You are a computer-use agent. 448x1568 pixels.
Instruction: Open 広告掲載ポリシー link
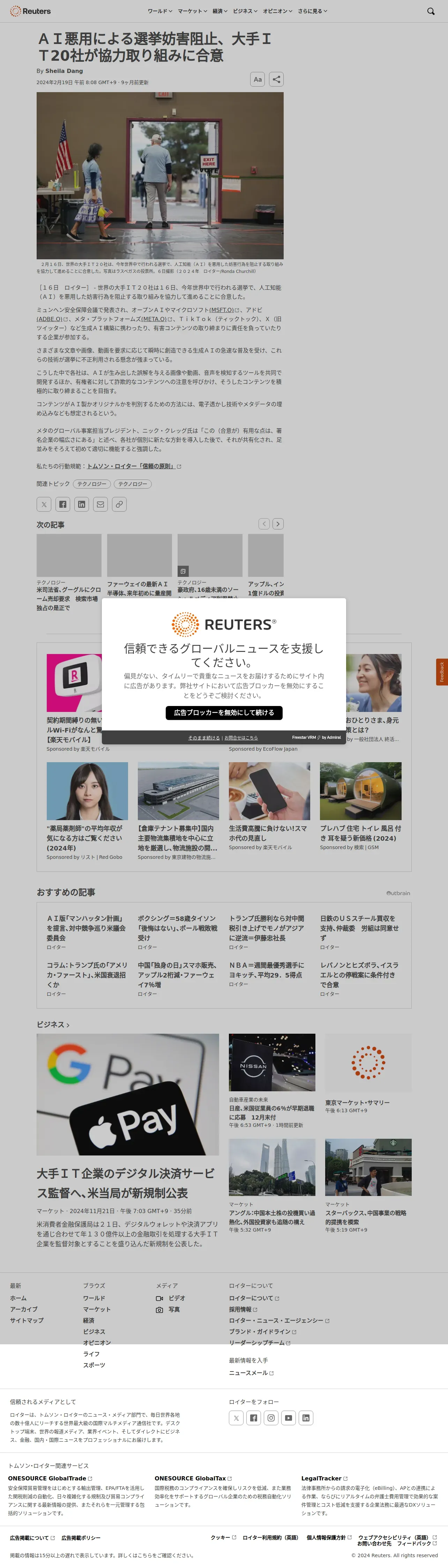tap(81, 1538)
